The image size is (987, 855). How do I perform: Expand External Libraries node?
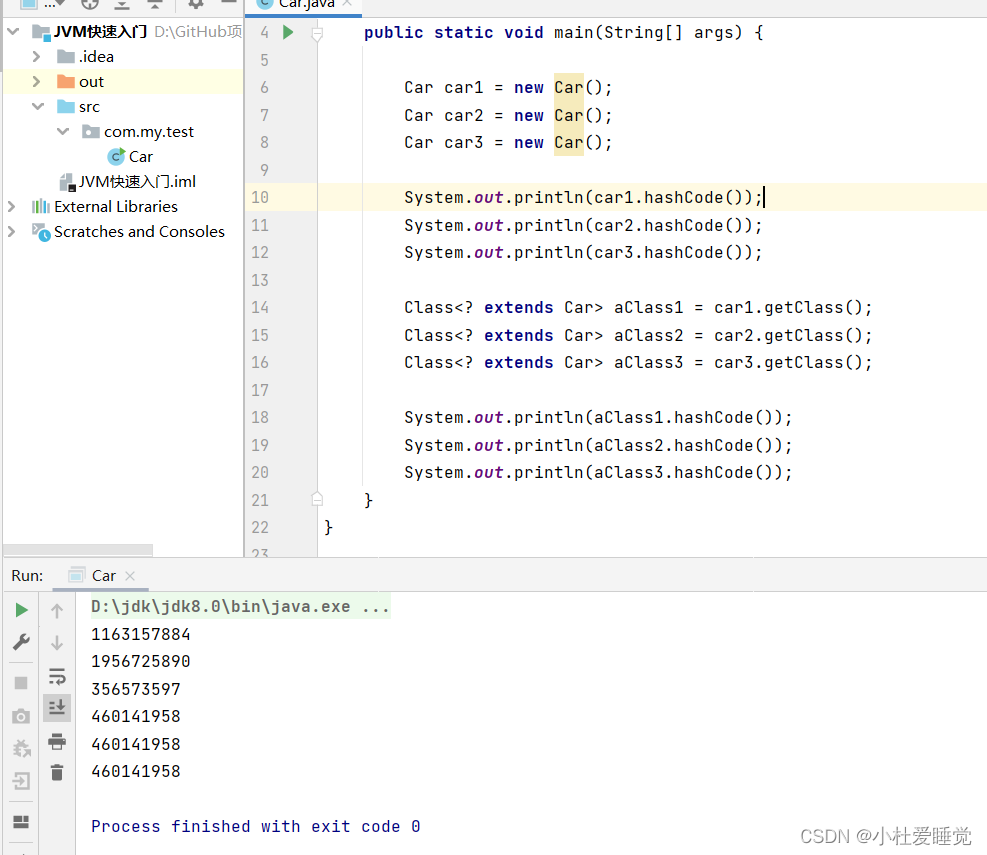coord(12,207)
